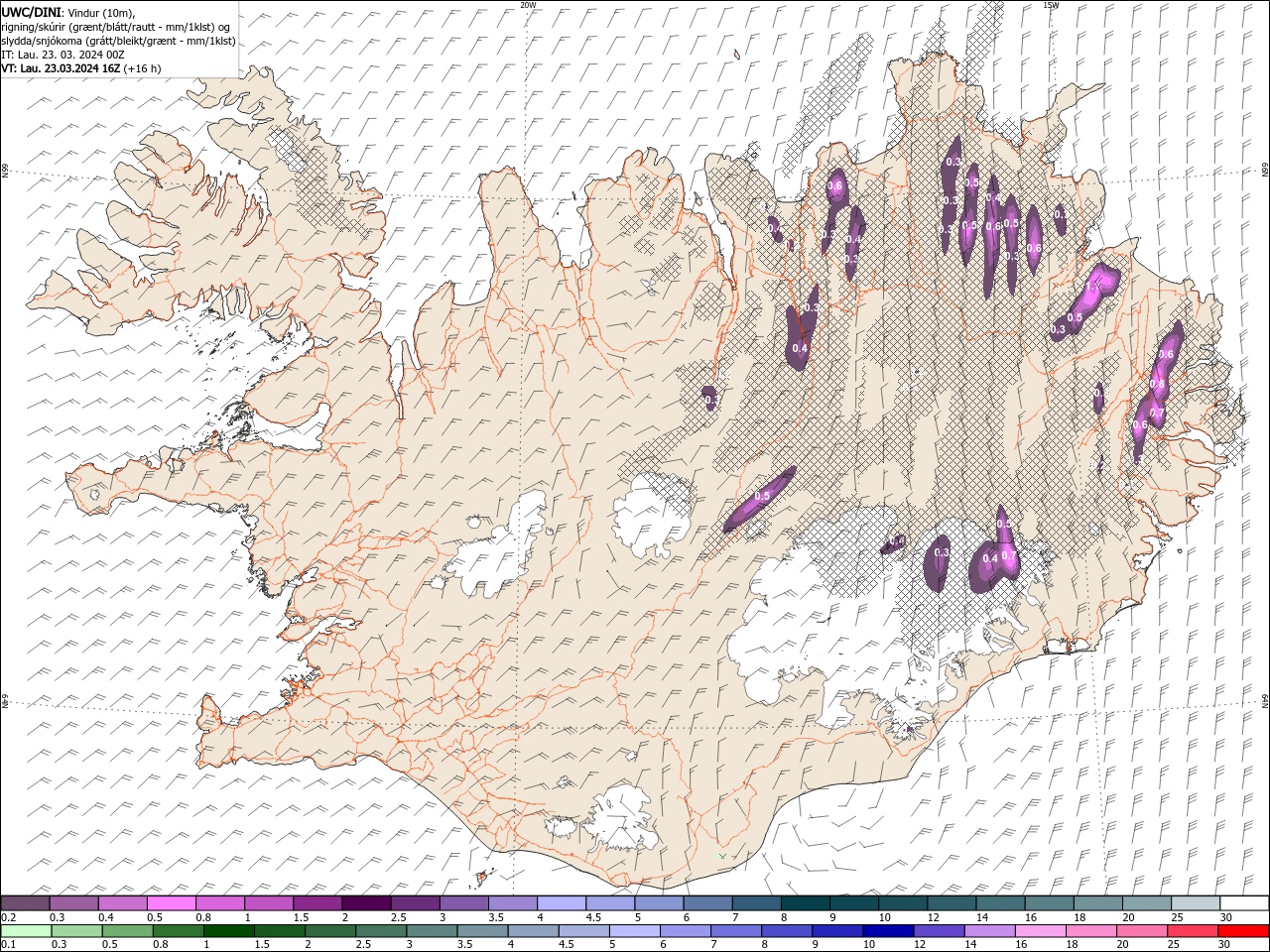Pick the bright red bottom swatch after 30
This screenshot has height=952, width=1270.
point(1244,931)
